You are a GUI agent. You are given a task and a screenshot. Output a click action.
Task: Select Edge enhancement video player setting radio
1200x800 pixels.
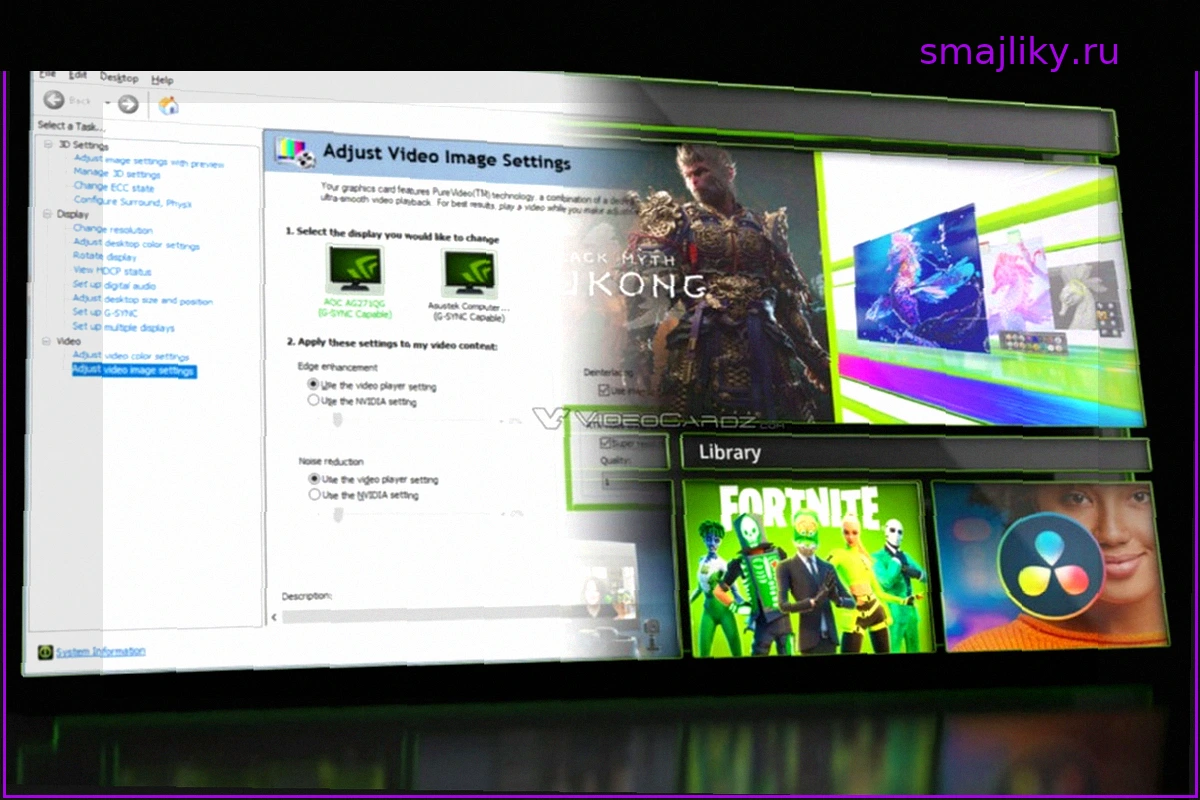coord(314,384)
